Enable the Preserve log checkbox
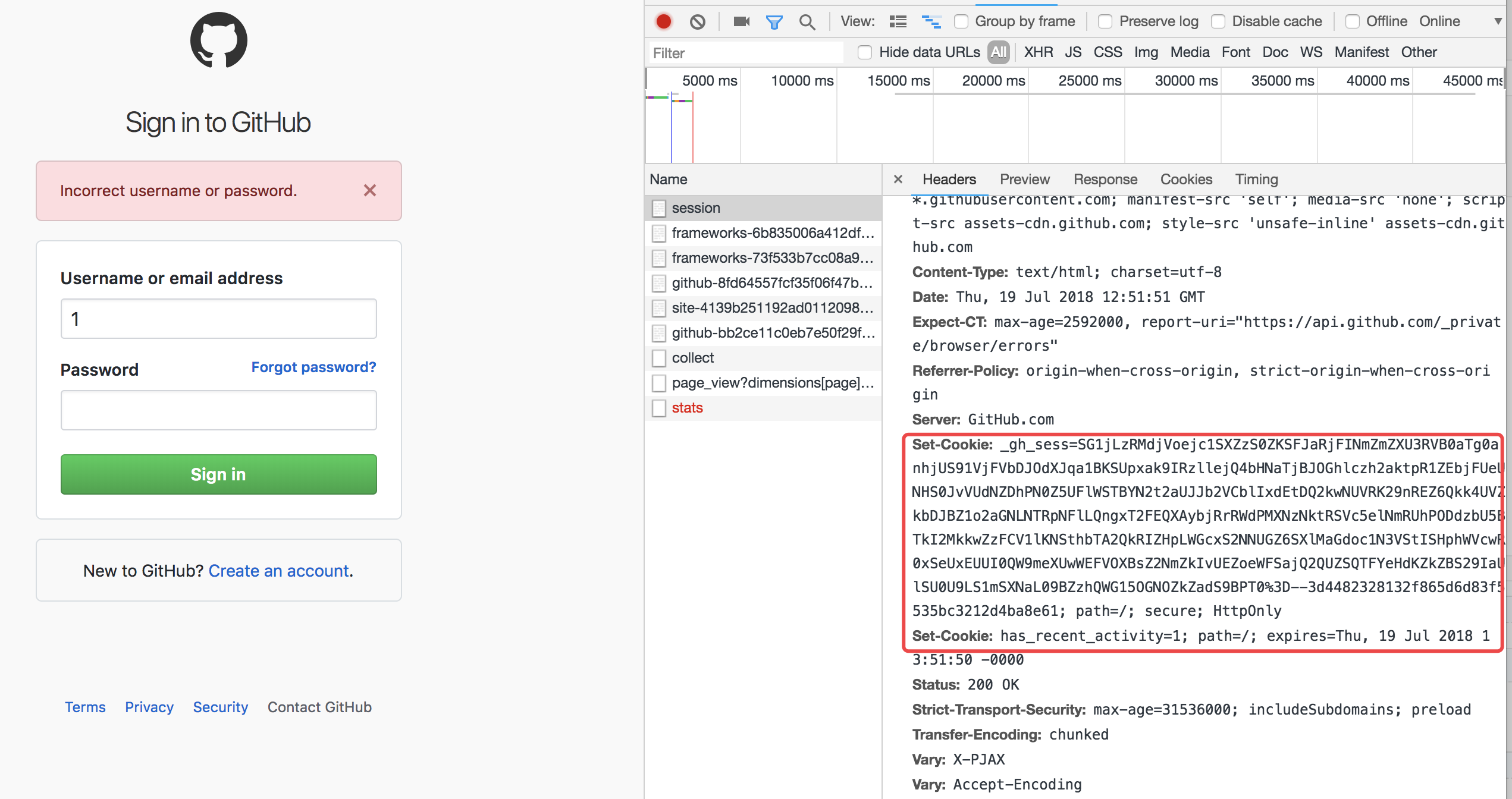 (1105, 22)
